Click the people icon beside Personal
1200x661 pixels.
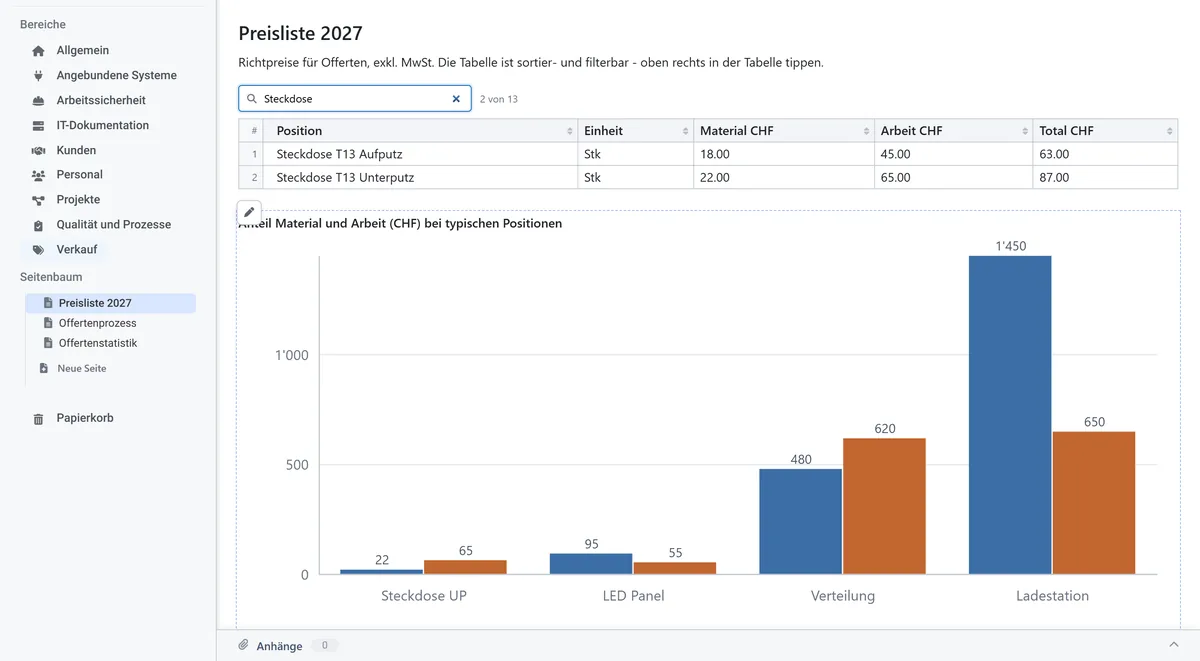click(38, 176)
